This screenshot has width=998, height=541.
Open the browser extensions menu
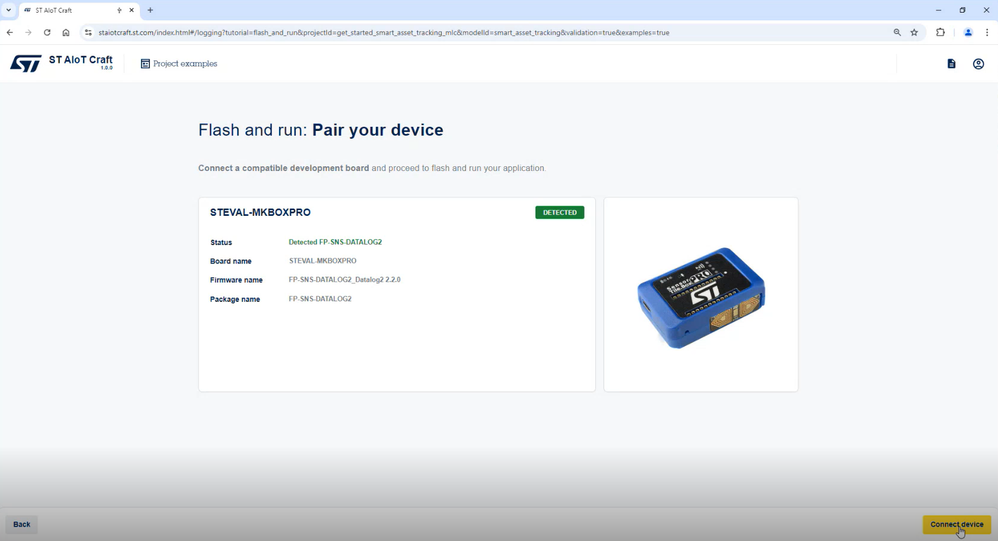click(940, 32)
